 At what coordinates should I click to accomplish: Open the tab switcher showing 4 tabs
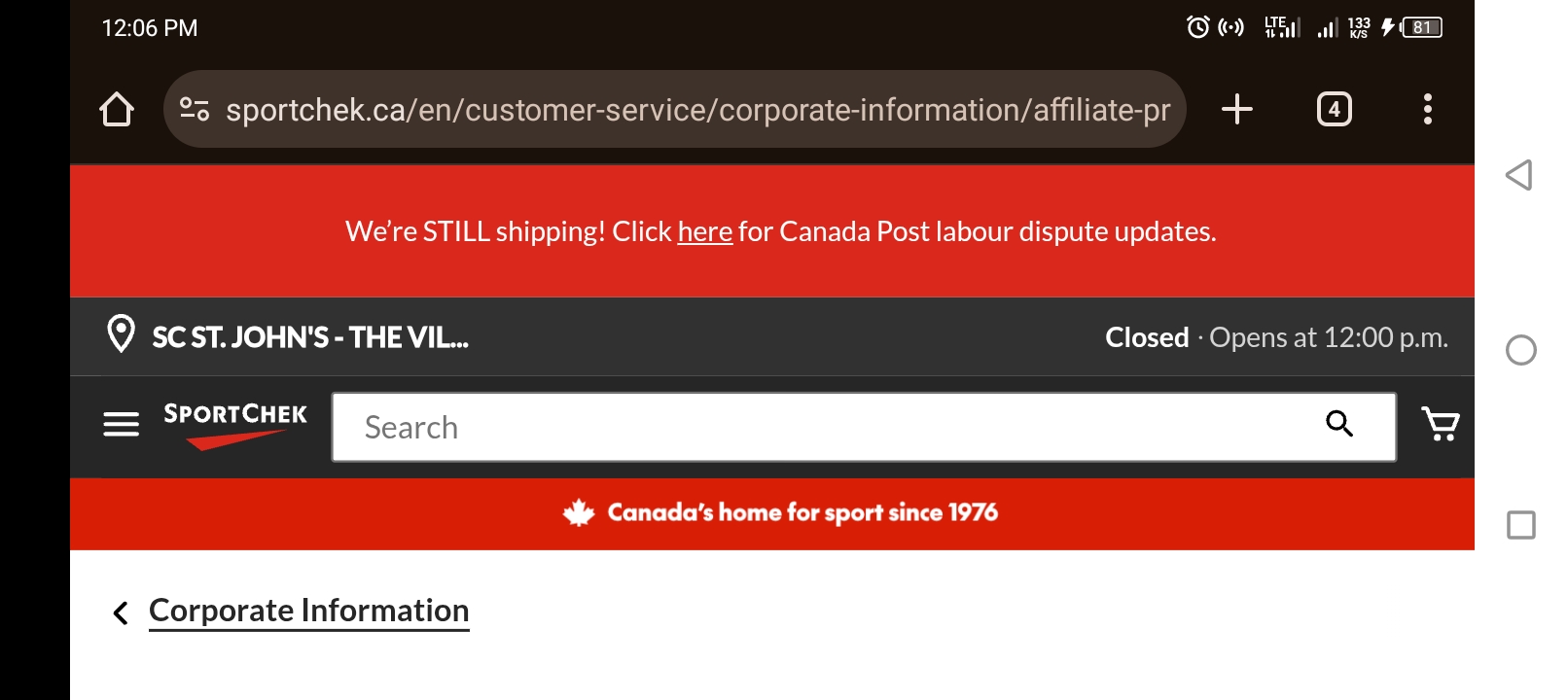(x=1334, y=109)
